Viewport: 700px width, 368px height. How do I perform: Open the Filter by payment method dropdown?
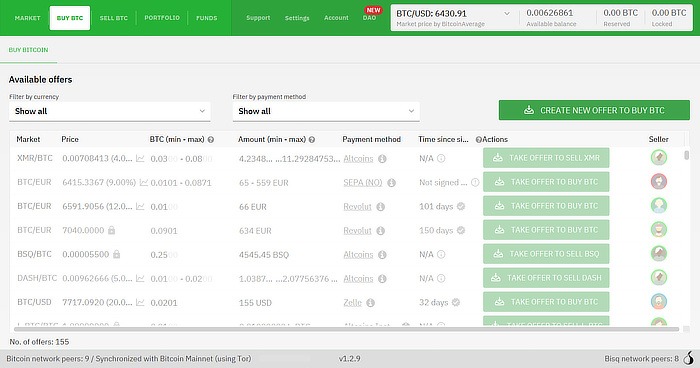point(326,111)
